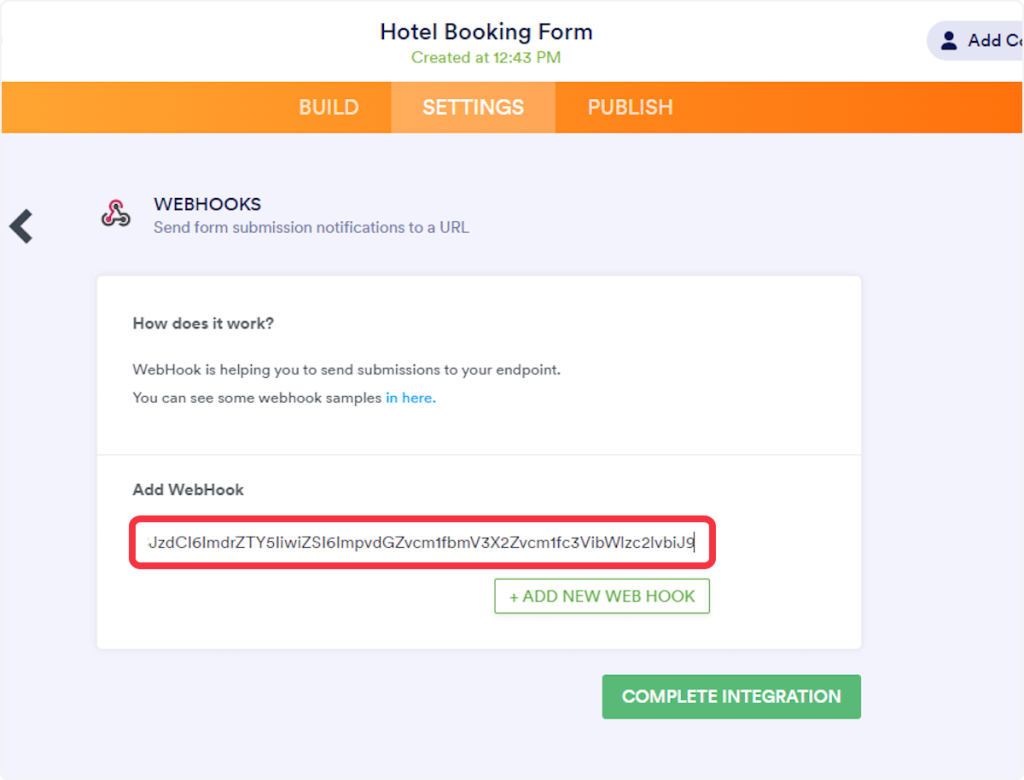Click the webhooks logo icon
The image size is (1024, 780).
pyautogui.click(x=116, y=214)
